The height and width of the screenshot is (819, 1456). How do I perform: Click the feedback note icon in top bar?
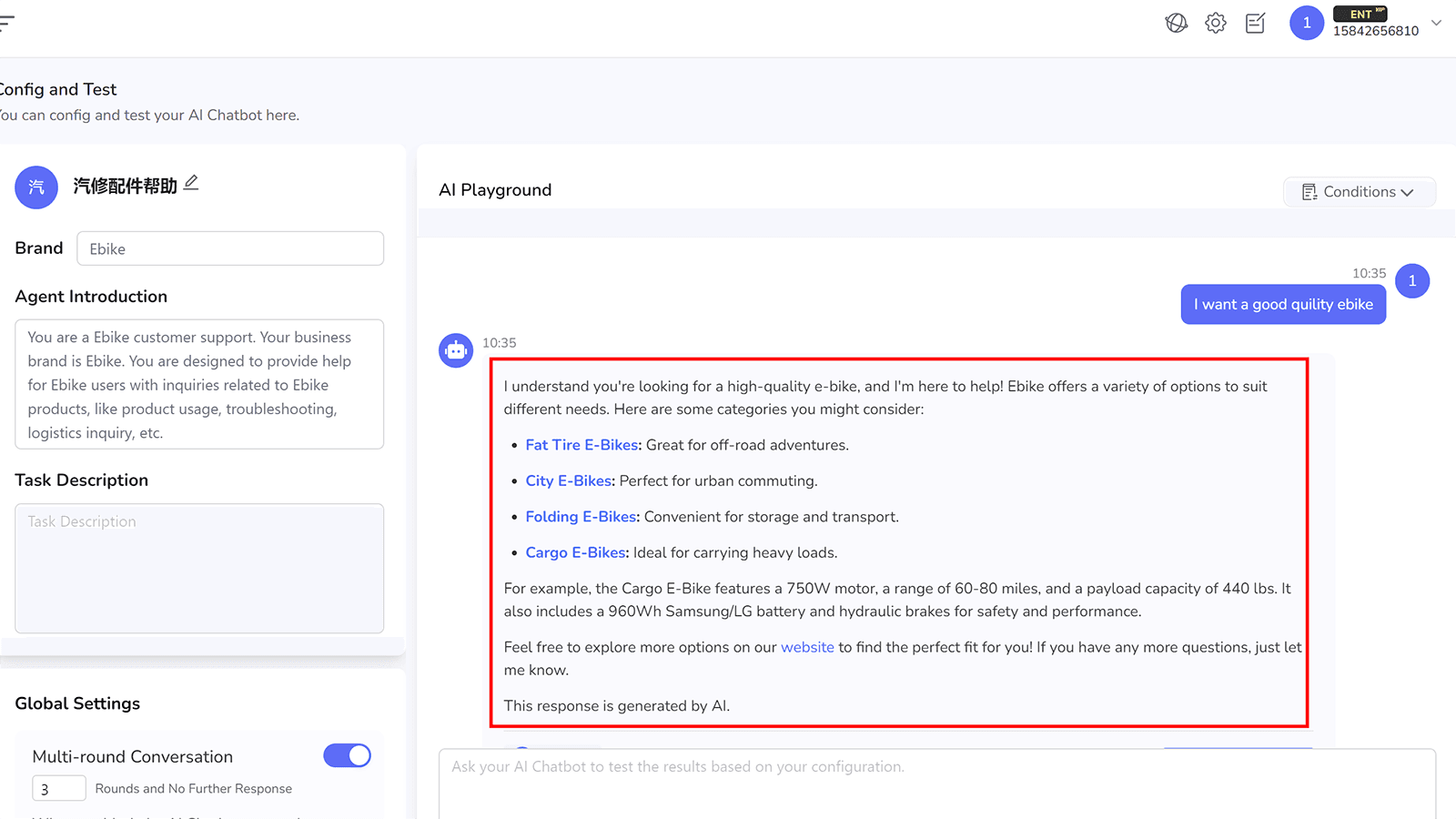(1254, 23)
